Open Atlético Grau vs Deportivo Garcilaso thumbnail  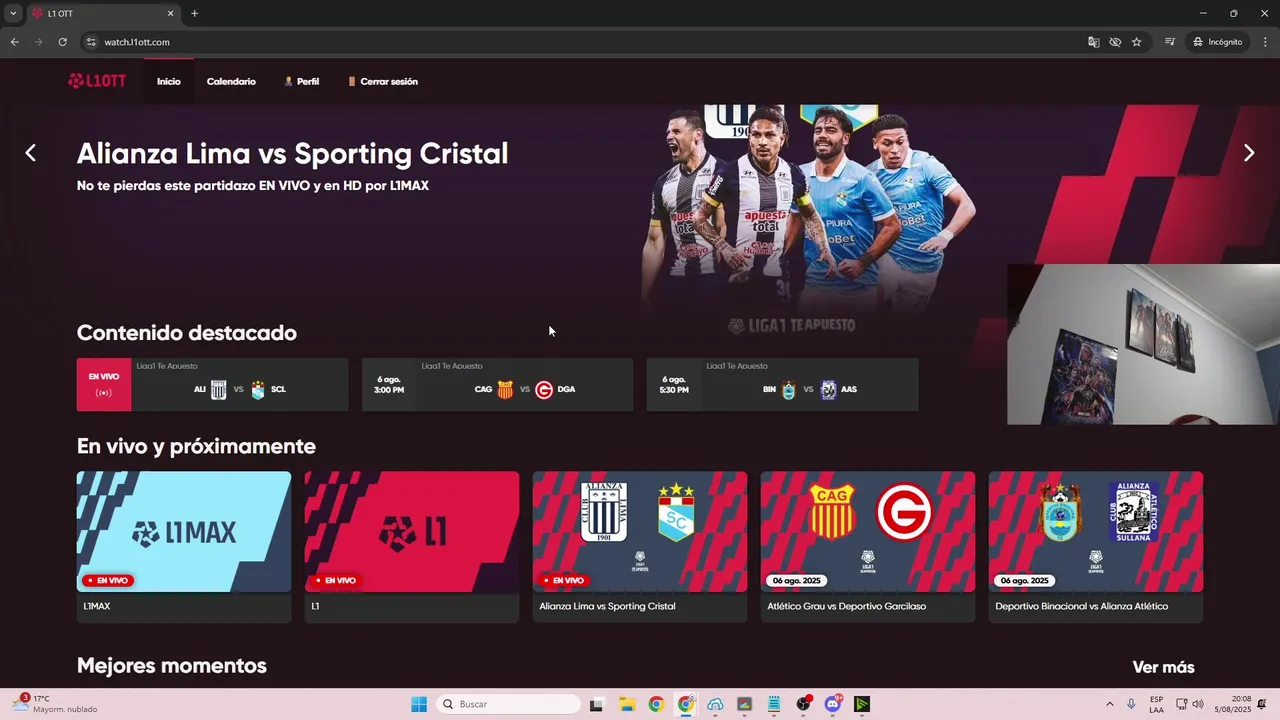pyautogui.click(x=868, y=531)
